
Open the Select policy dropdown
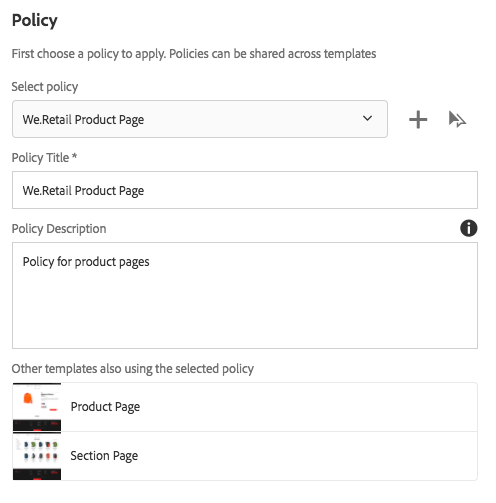(200, 119)
